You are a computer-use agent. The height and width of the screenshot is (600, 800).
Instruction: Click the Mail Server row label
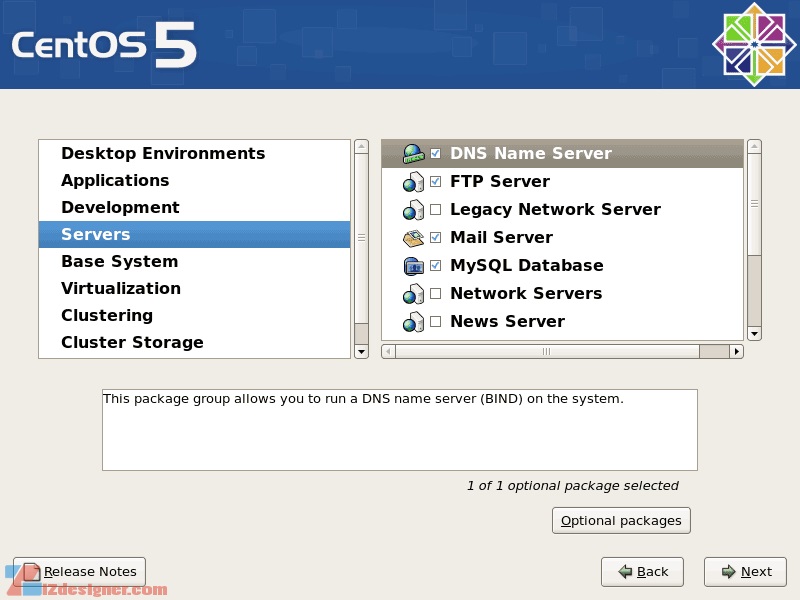point(502,238)
